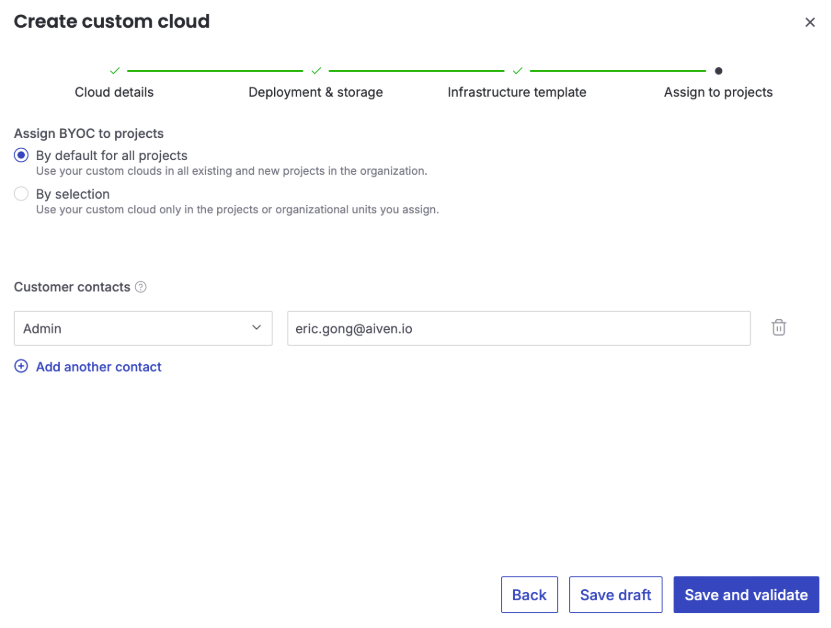Switch to the Deployment & storage step
Viewport: 831px width, 628px height.
tap(316, 92)
